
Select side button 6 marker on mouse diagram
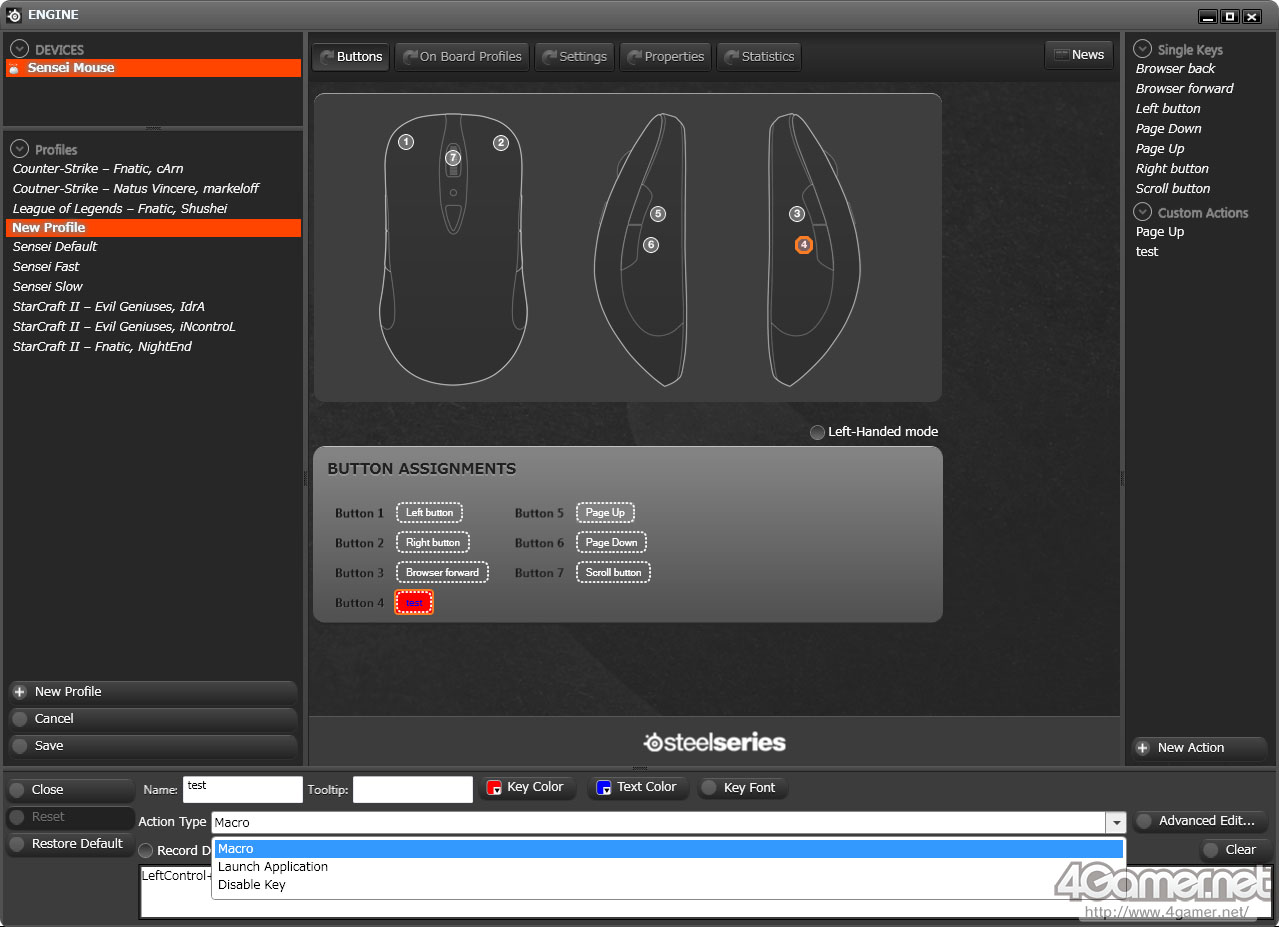[651, 245]
